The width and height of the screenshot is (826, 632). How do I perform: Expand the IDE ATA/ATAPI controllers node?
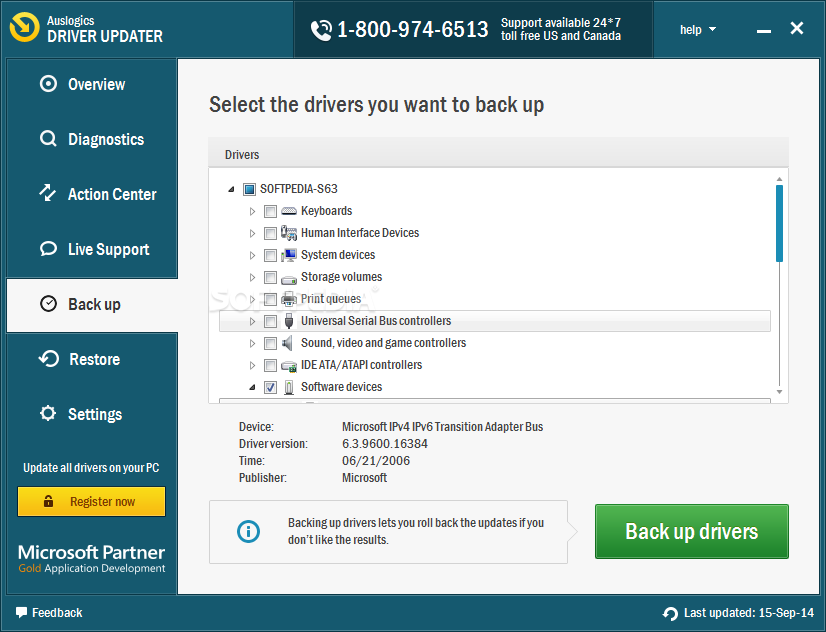tap(252, 365)
